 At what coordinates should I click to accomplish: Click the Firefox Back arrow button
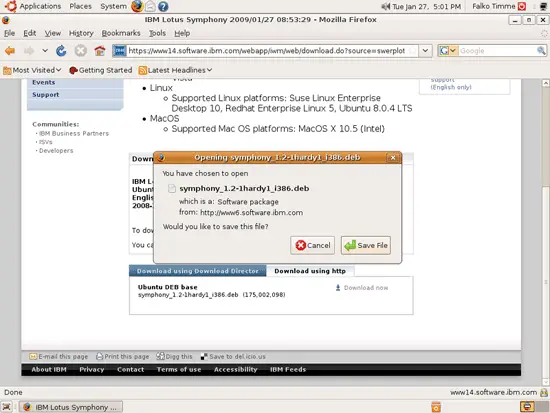[x=10, y=51]
